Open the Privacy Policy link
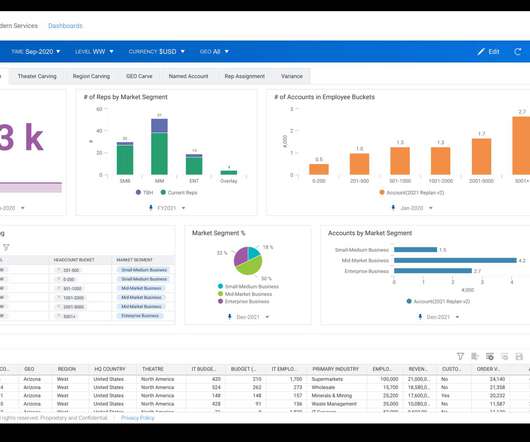Viewport: 530px width, 442px height. click(x=138, y=418)
